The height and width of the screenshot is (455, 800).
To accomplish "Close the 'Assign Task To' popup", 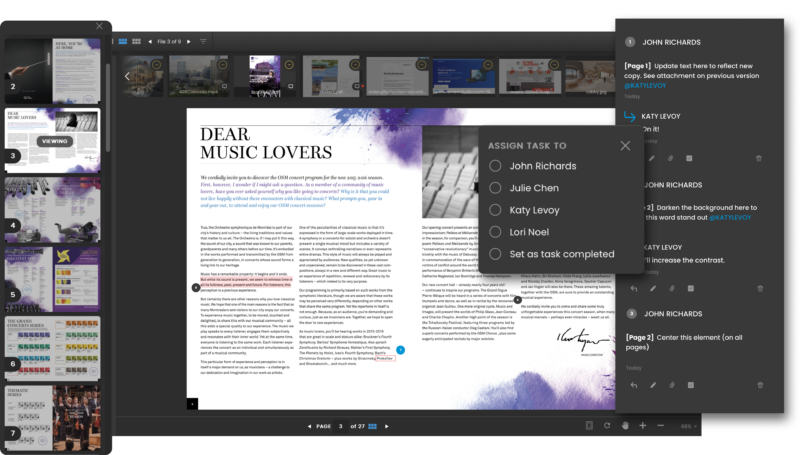I will pyautogui.click(x=626, y=146).
